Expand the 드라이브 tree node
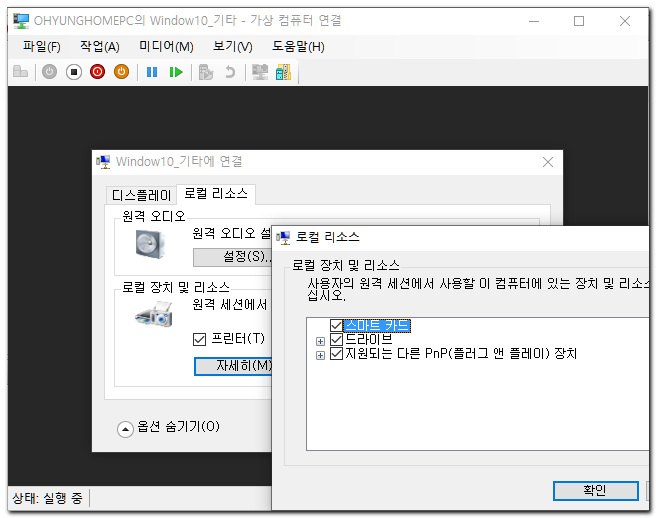 tap(320, 341)
